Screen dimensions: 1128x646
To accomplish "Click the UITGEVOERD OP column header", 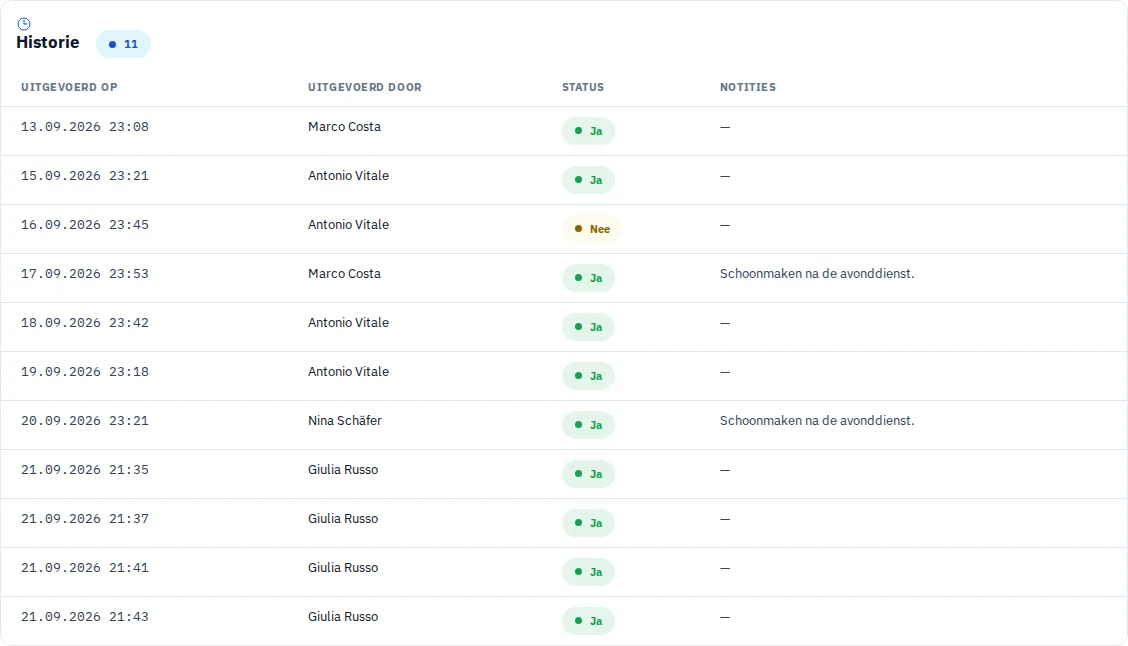I will point(69,87).
